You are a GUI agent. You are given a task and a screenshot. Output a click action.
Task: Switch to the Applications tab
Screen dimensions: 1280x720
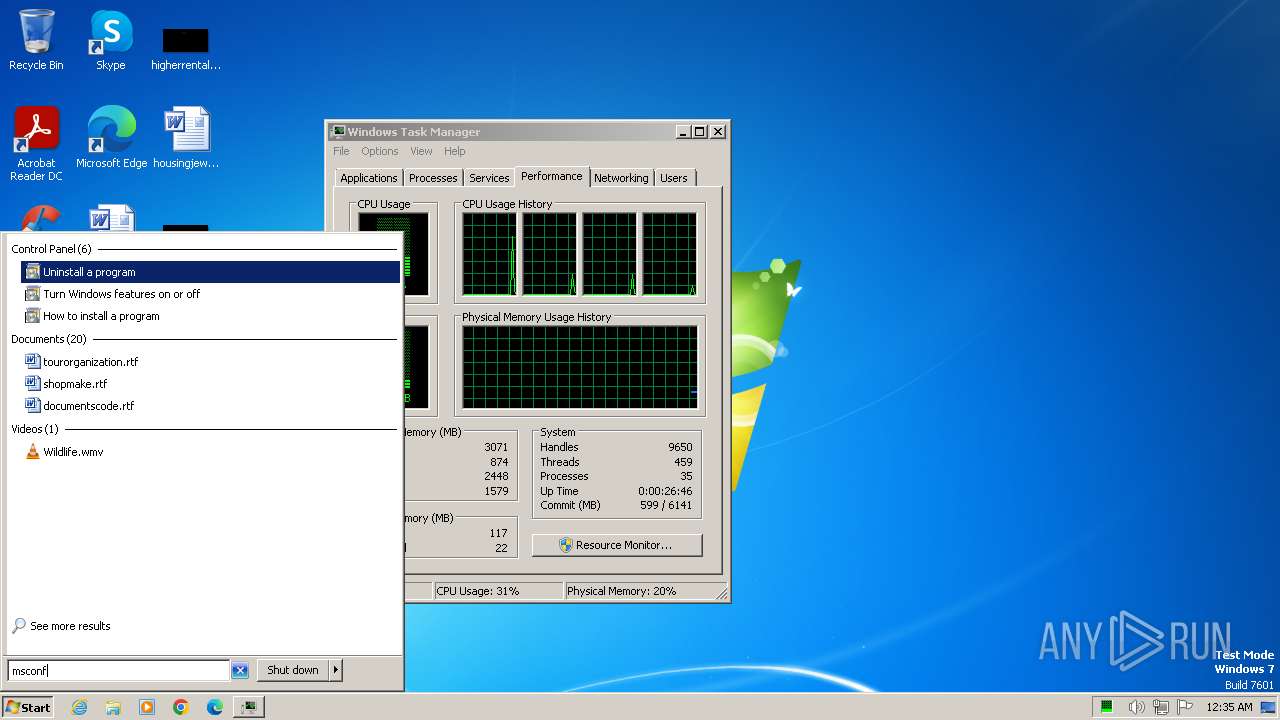[369, 178]
